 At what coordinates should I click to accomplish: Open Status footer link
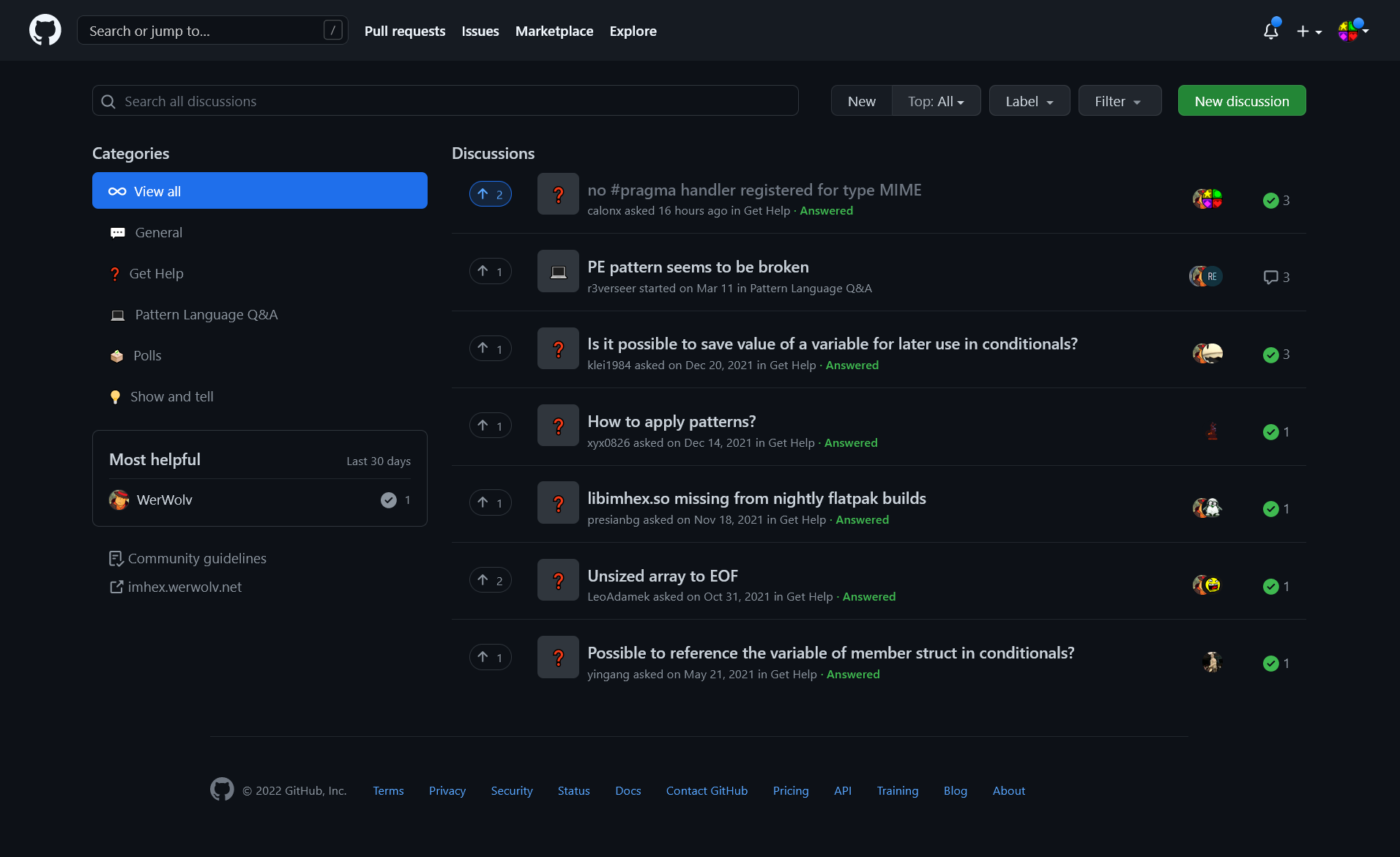click(574, 790)
